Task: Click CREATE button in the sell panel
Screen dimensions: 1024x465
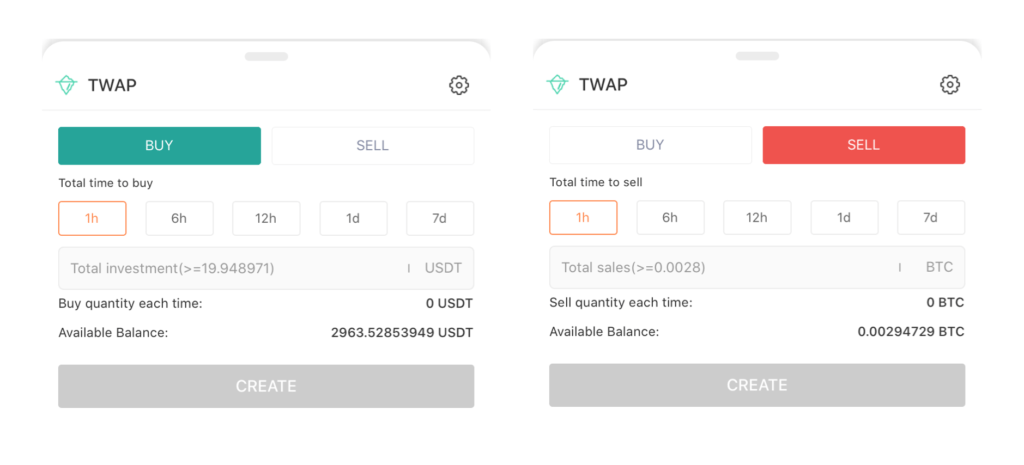Action: click(x=757, y=385)
